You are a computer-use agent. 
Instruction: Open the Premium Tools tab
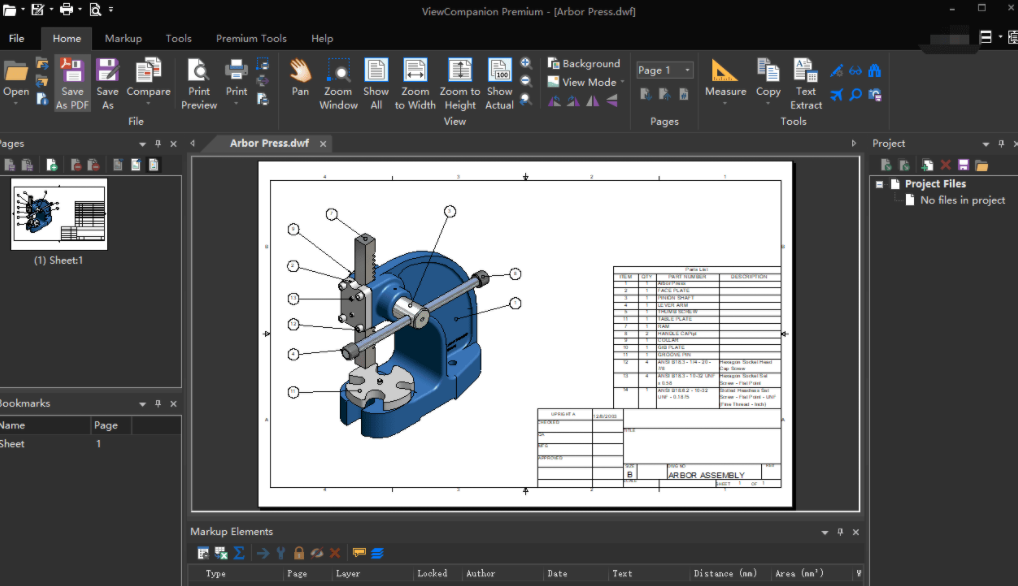pos(251,38)
